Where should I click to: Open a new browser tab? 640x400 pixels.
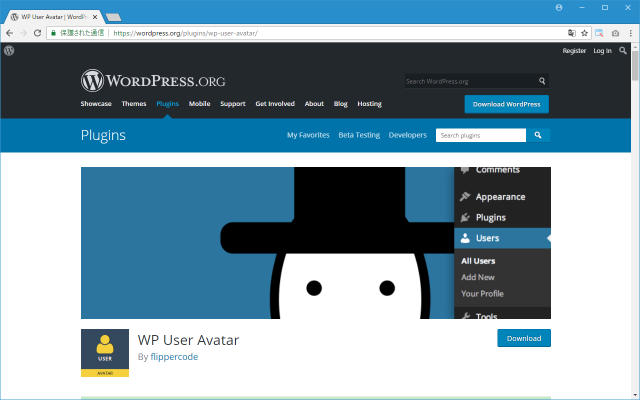tap(113, 17)
